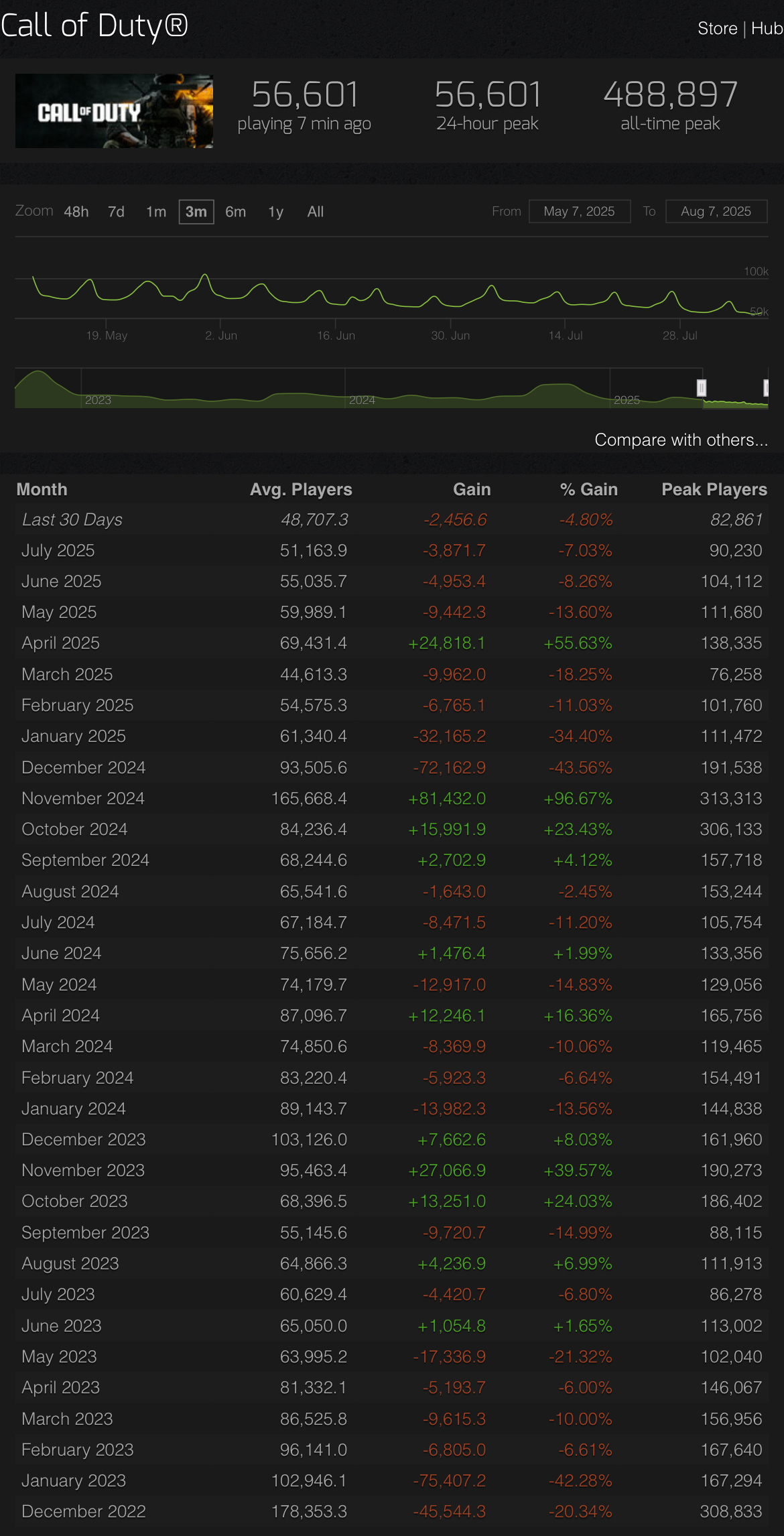This screenshot has height=1536, width=784.
Task: Select the 1m zoom range
Action: (x=156, y=212)
